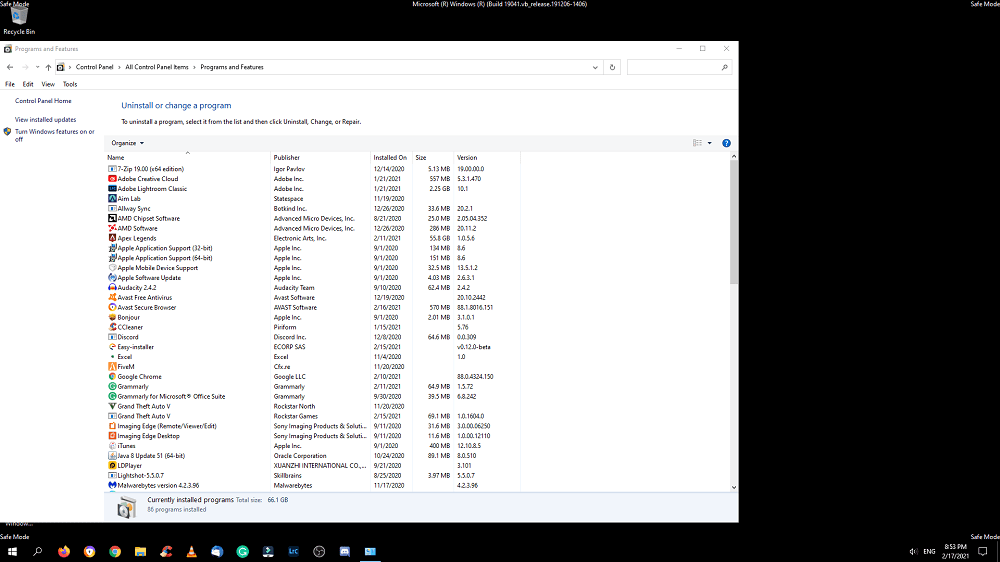Select the Avast Secure Browser list icon
The width and height of the screenshot is (1000, 562).
(112, 307)
